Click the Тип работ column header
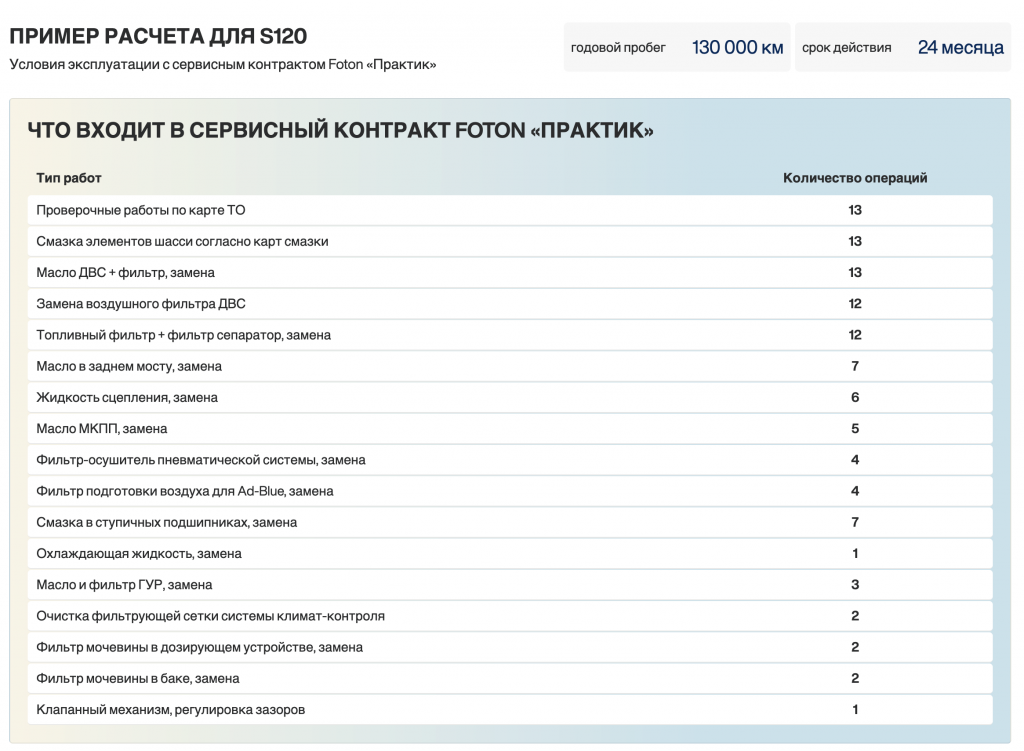Screen dimensions: 1024x751 coord(69,178)
